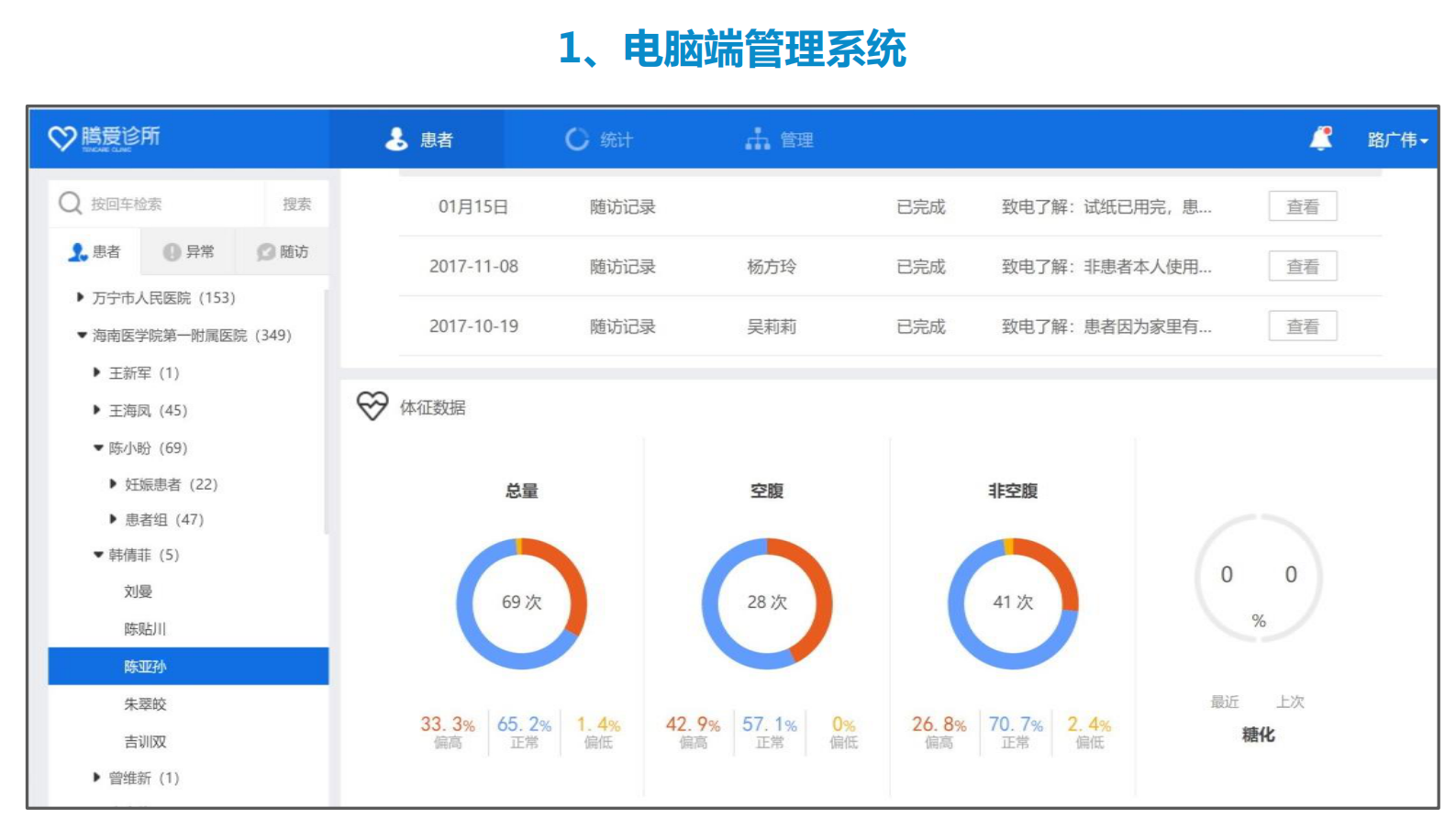Click the 吴莉莉 name in the records table
1456x818 pixels.
point(772,326)
